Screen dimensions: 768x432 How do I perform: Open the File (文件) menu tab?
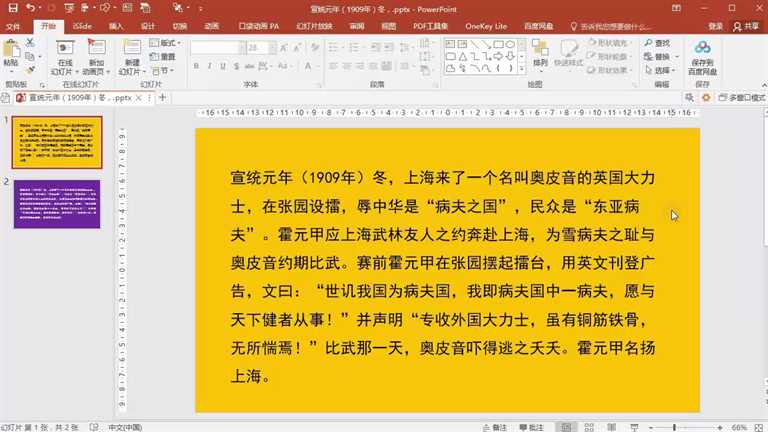[x=14, y=26]
